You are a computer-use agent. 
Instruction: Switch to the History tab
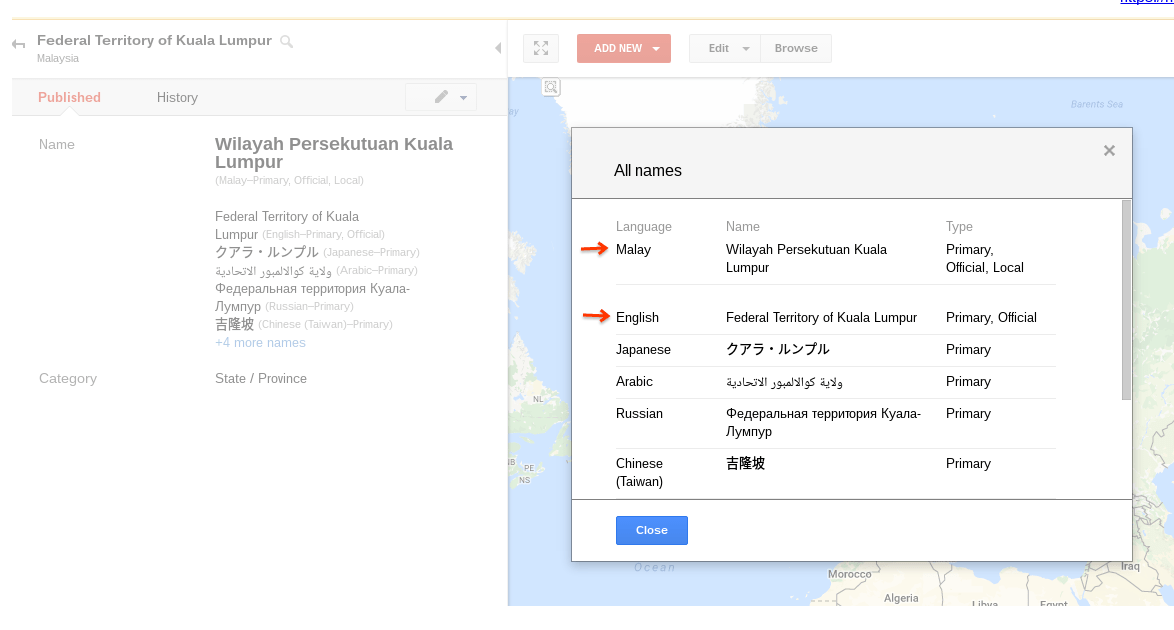click(177, 97)
